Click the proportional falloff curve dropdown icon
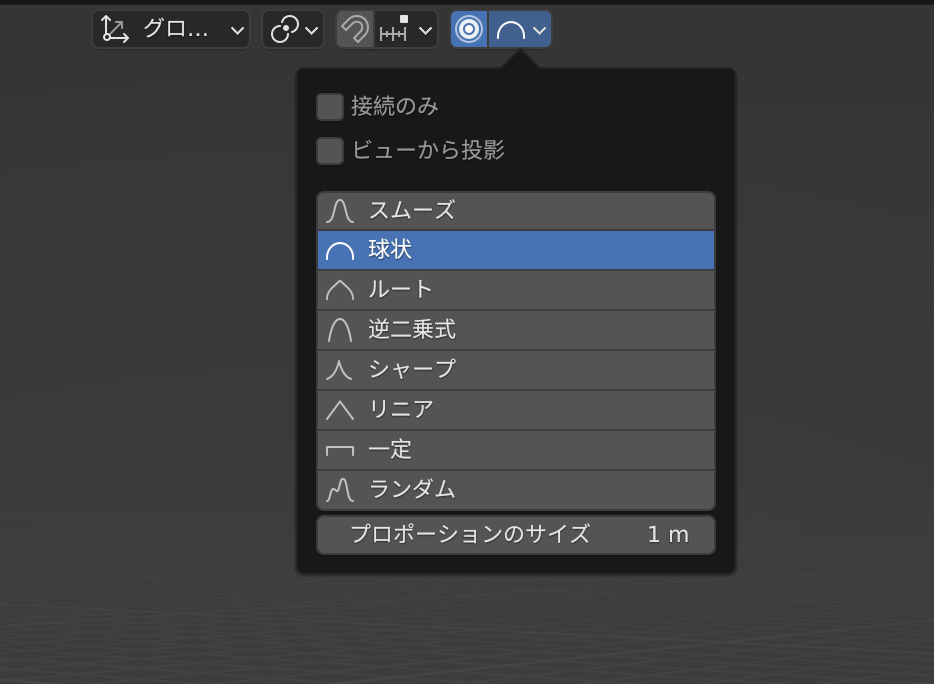Viewport: 934px width, 684px height. (520, 29)
